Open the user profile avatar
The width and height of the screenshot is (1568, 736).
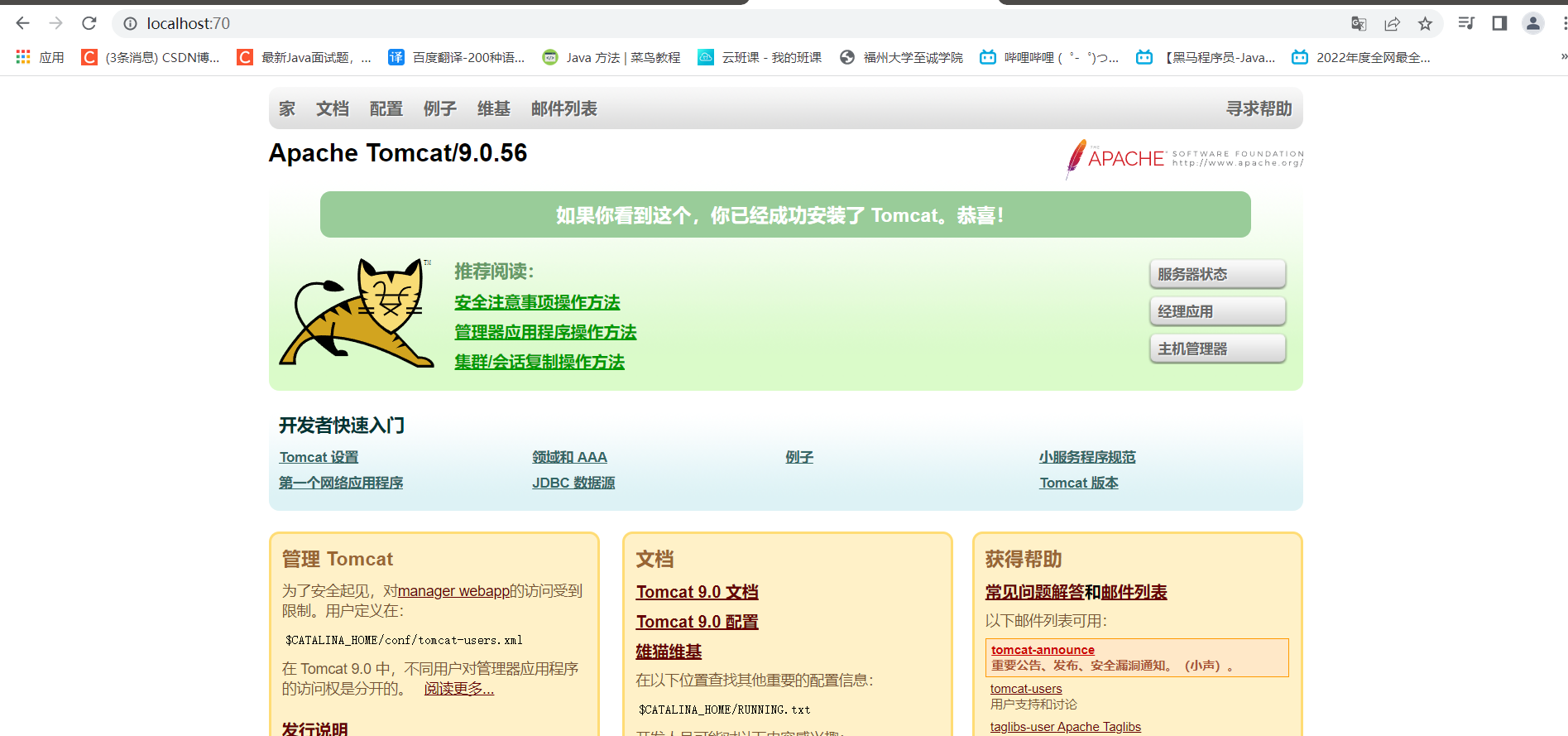click(x=1533, y=23)
